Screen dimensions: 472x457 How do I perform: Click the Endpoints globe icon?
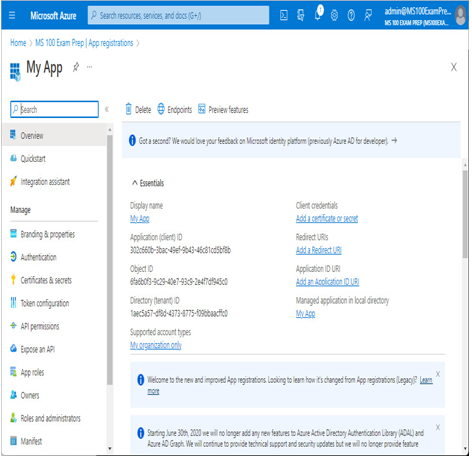161,109
